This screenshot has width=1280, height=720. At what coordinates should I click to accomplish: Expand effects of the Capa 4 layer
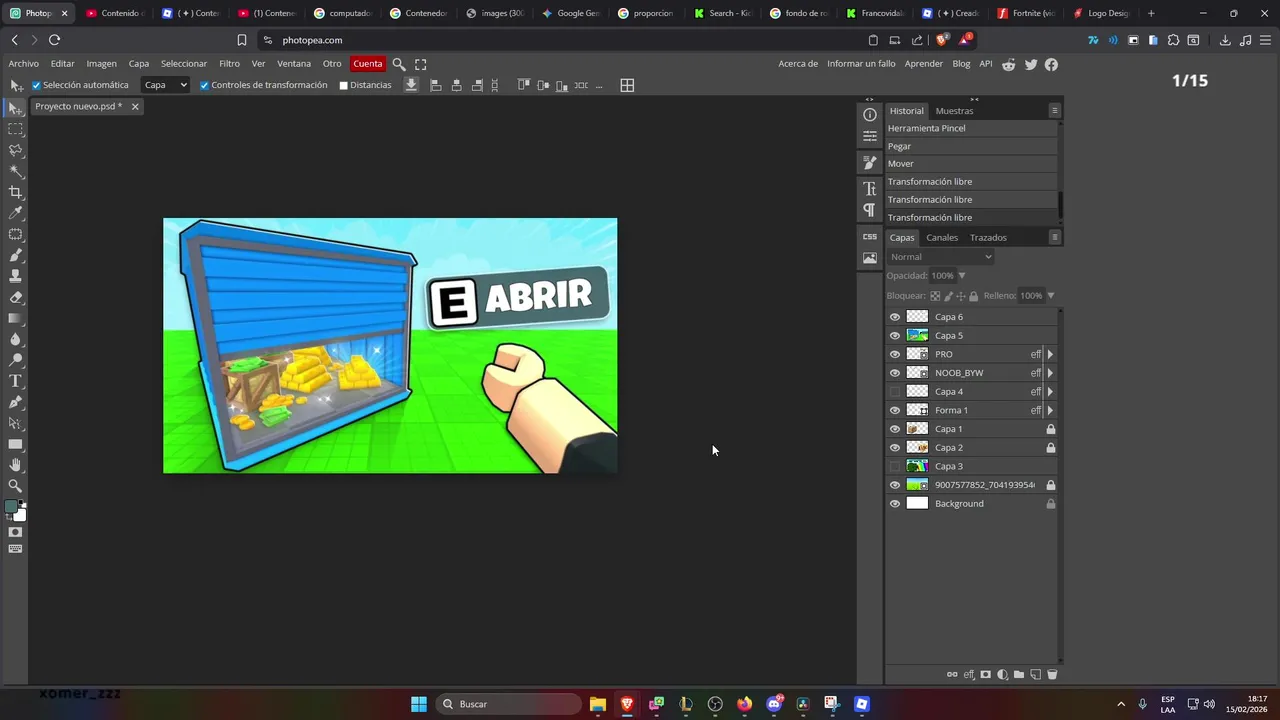coord(1050,392)
